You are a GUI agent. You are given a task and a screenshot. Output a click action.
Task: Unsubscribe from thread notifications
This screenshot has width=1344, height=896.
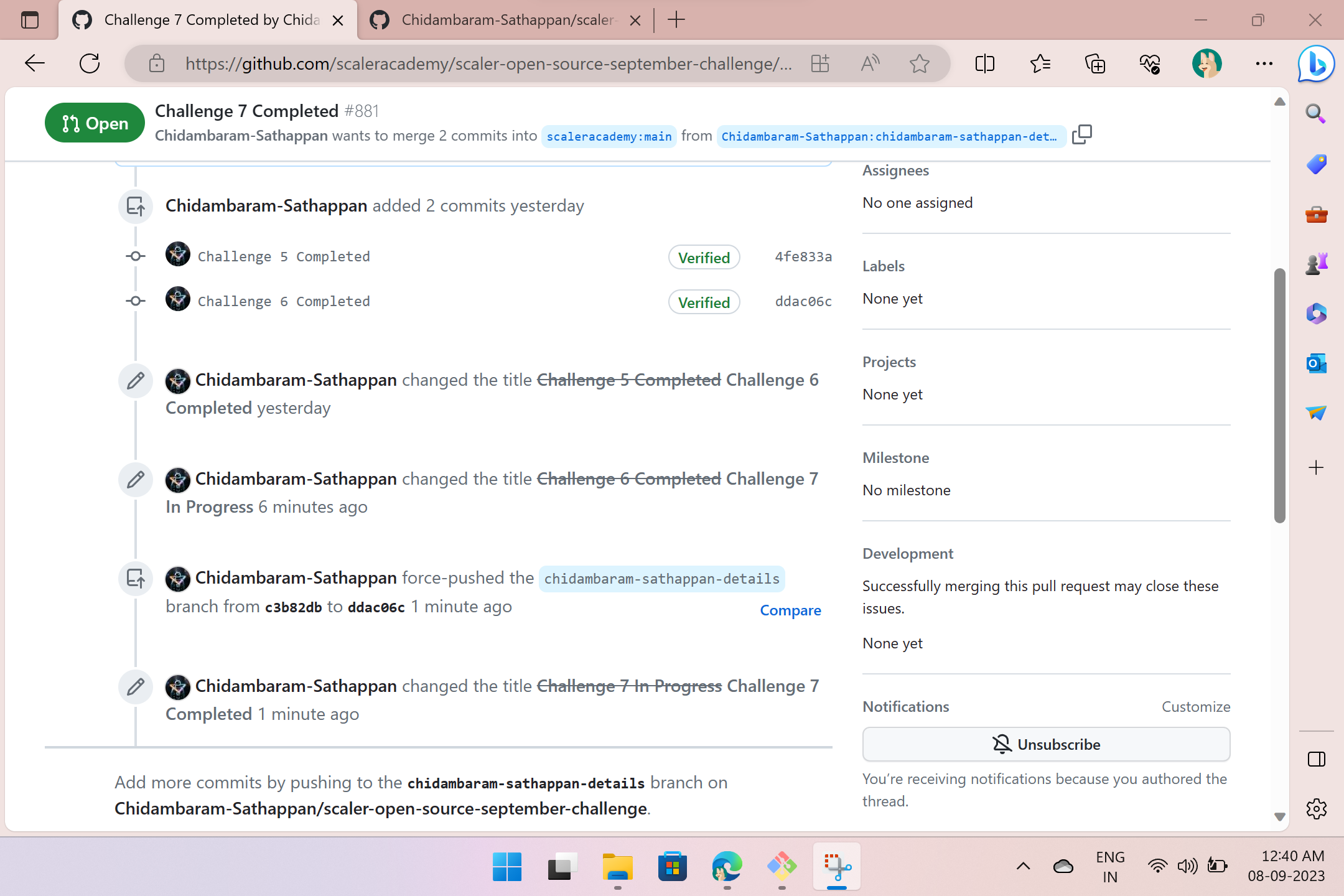tap(1045, 744)
